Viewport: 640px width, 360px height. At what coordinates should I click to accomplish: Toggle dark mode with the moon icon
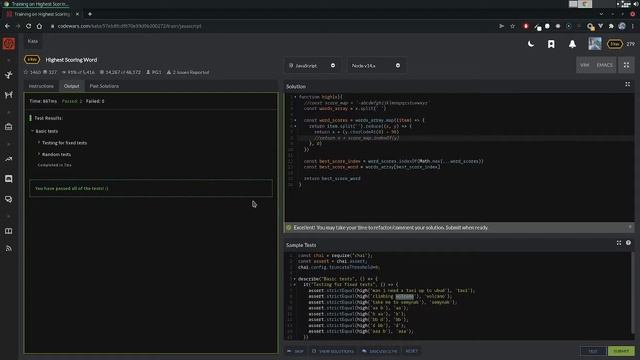click(x=531, y=44)
